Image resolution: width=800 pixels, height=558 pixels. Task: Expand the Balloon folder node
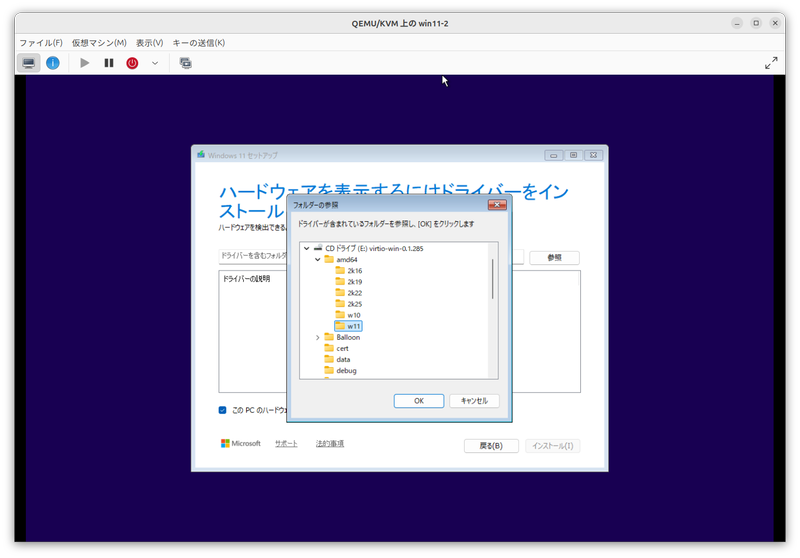point(317,338)
